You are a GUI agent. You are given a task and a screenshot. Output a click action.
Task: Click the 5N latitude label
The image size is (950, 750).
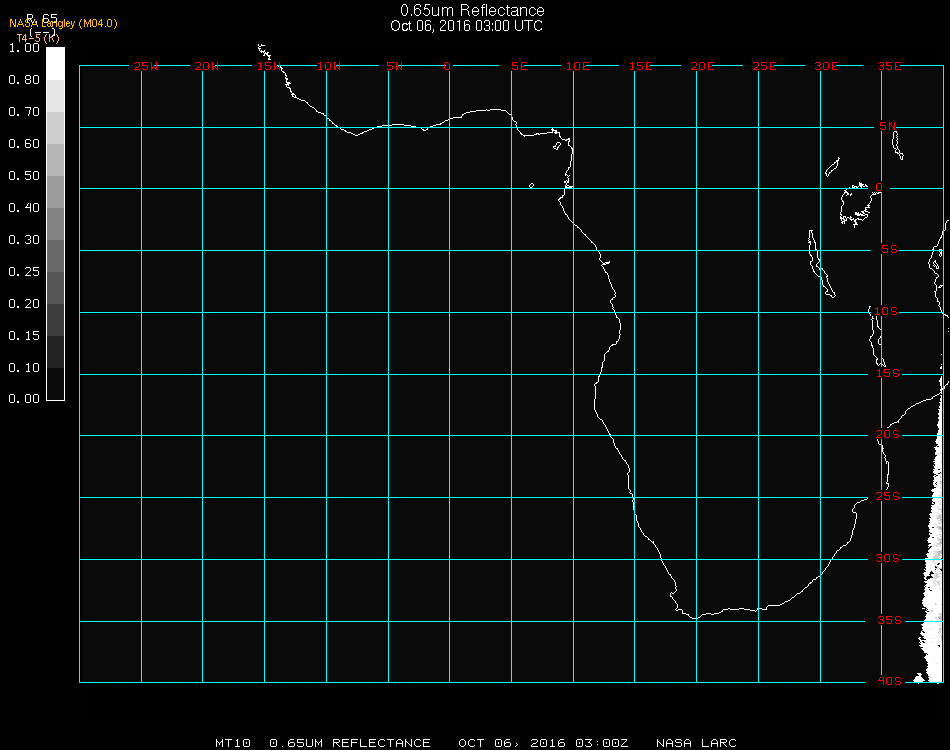888,126
